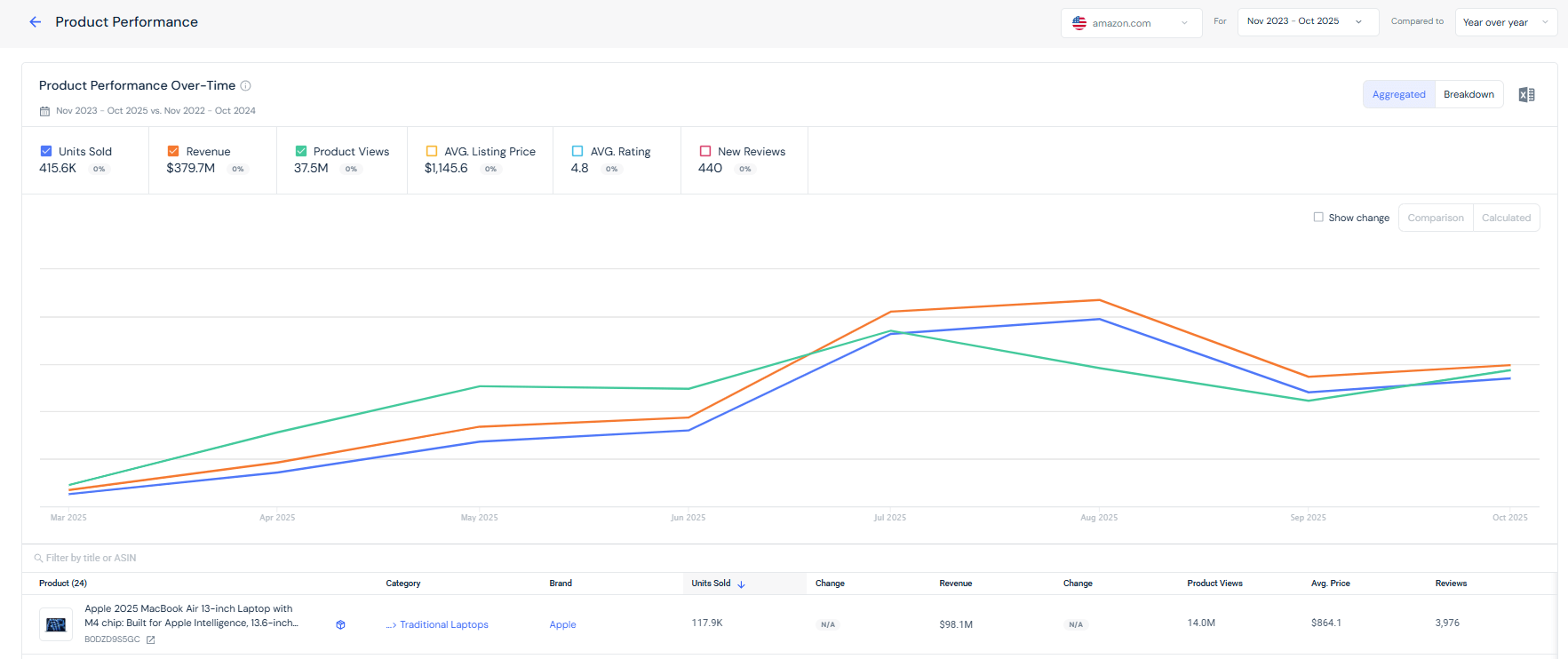Screen dimensions: 1568x659
Task: Sort by the Product Views column header
Action: point(1214,584)
